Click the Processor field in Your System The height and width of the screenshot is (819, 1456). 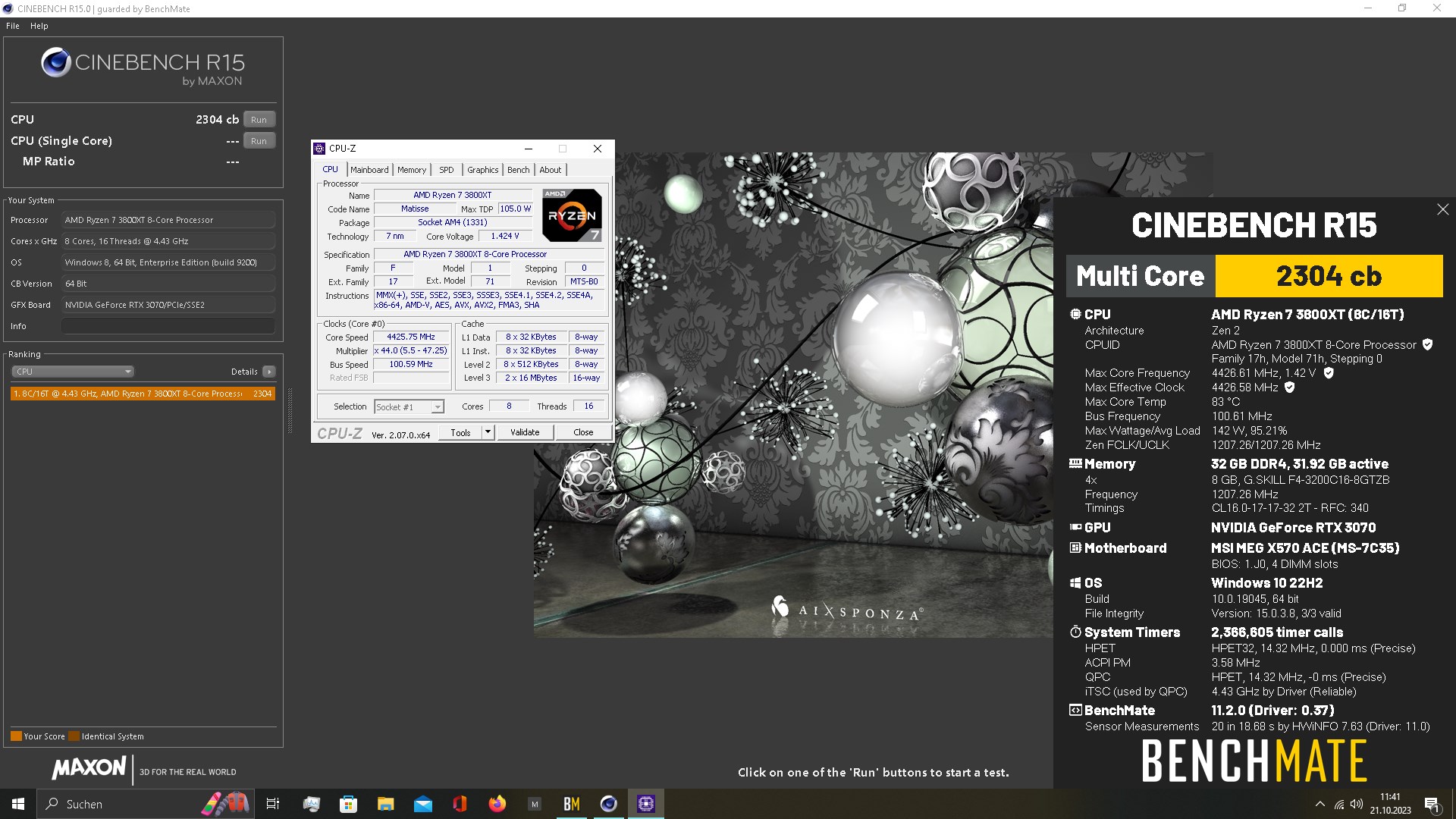(168, 220)
